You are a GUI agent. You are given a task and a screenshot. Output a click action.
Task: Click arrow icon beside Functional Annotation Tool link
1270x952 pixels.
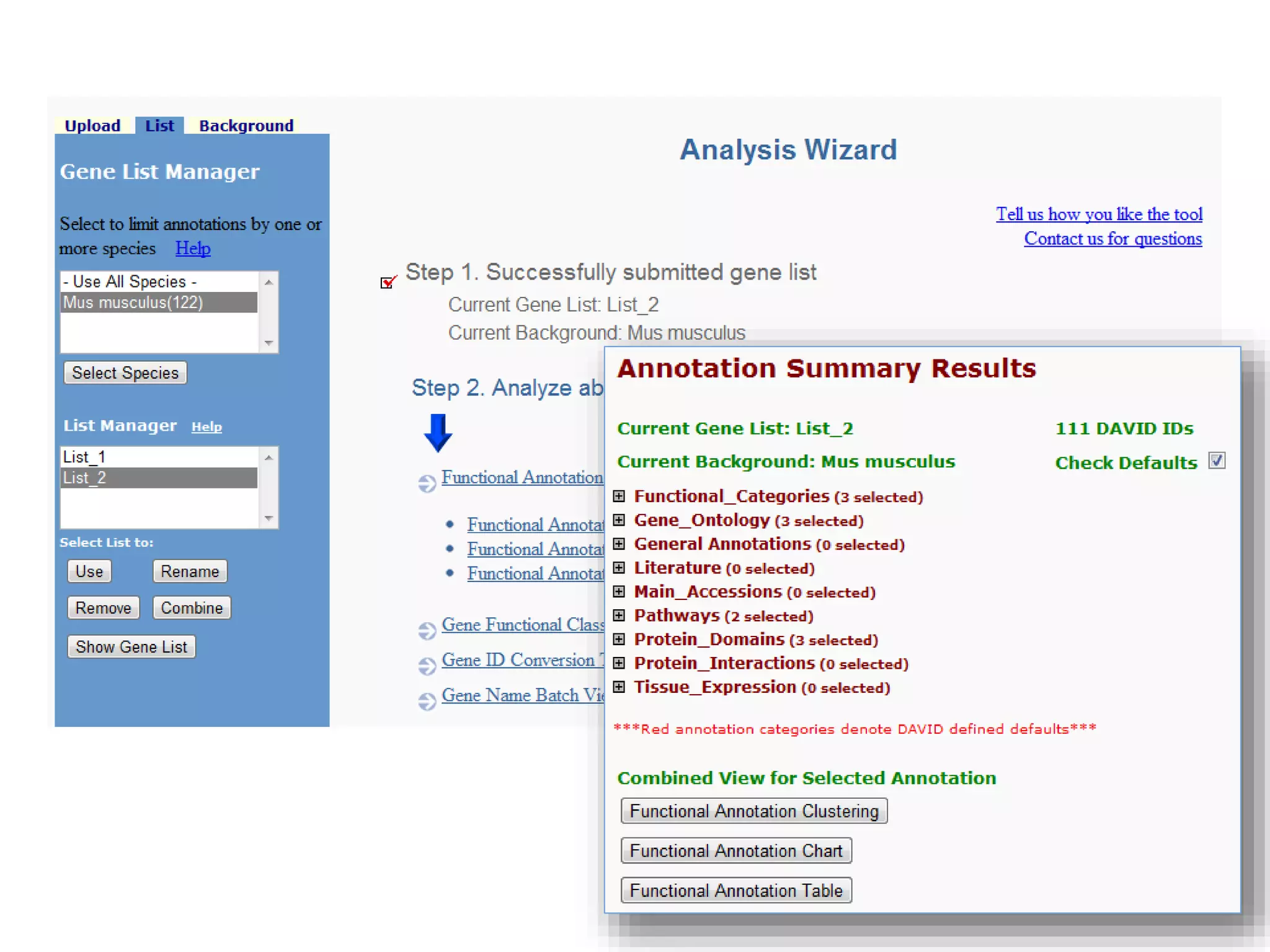tap(427, 483)
